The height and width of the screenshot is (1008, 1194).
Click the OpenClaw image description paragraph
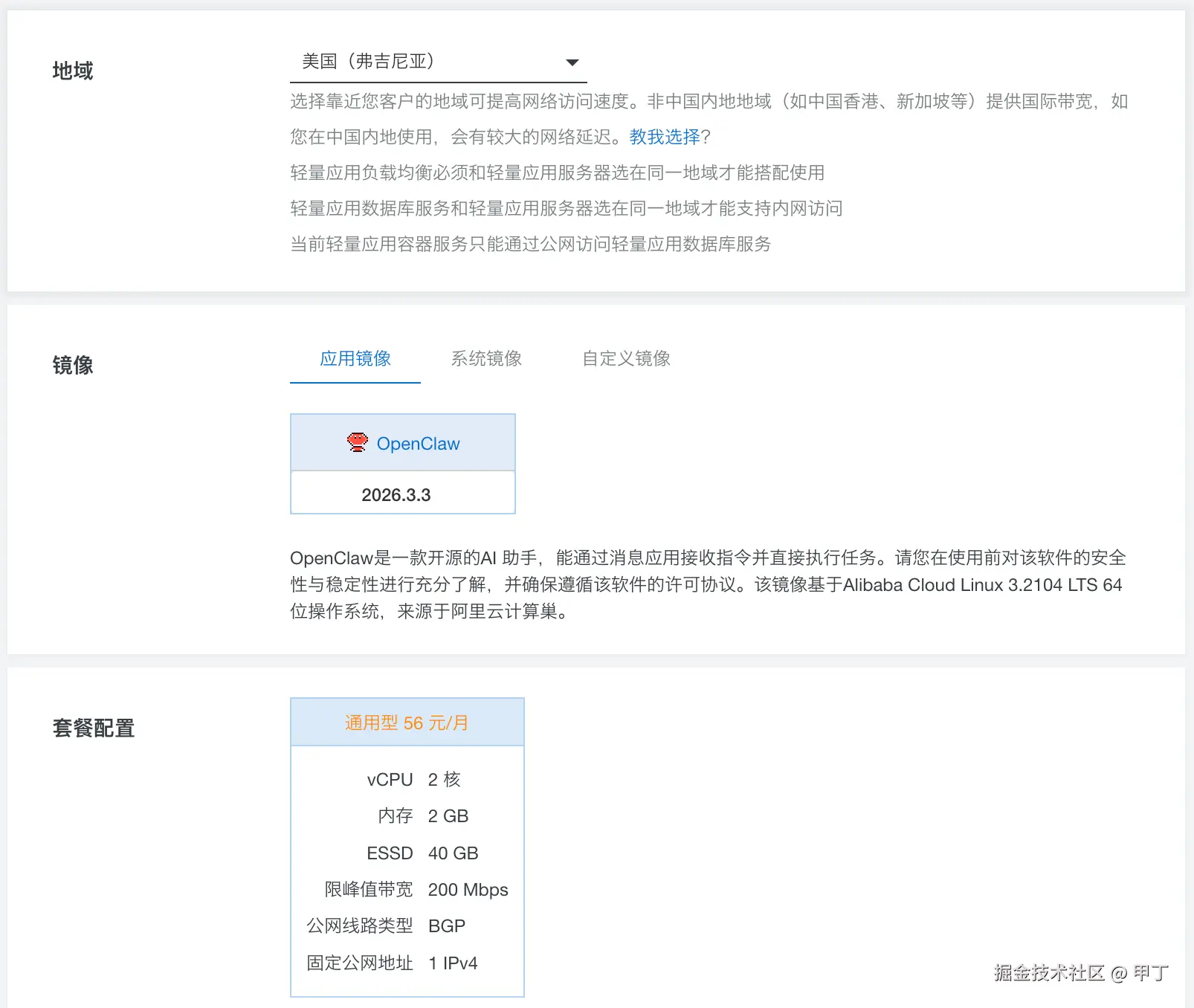point(708,585)
